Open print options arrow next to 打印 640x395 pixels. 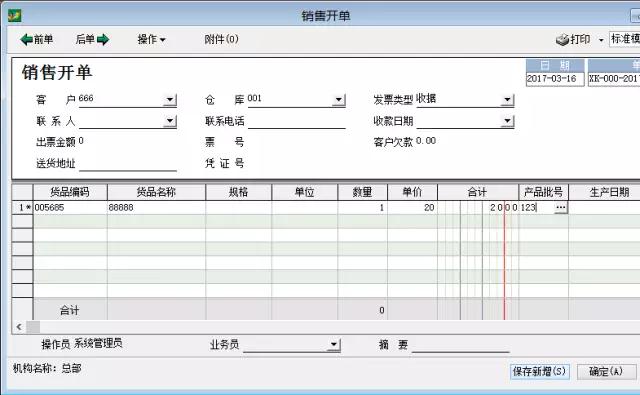[x=601, y=40]
